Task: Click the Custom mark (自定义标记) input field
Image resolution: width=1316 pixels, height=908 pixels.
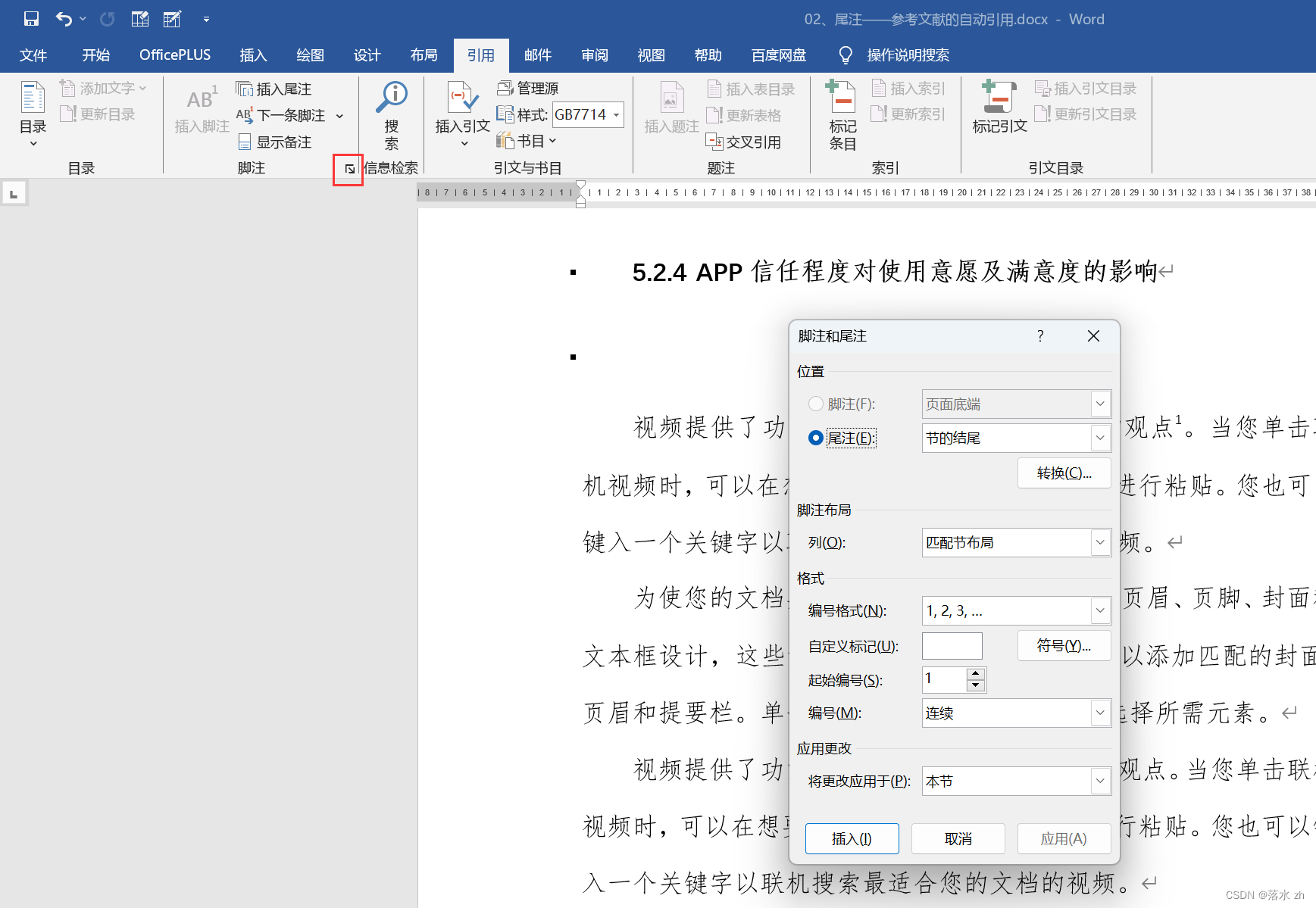Action: [x=952, y=645]
